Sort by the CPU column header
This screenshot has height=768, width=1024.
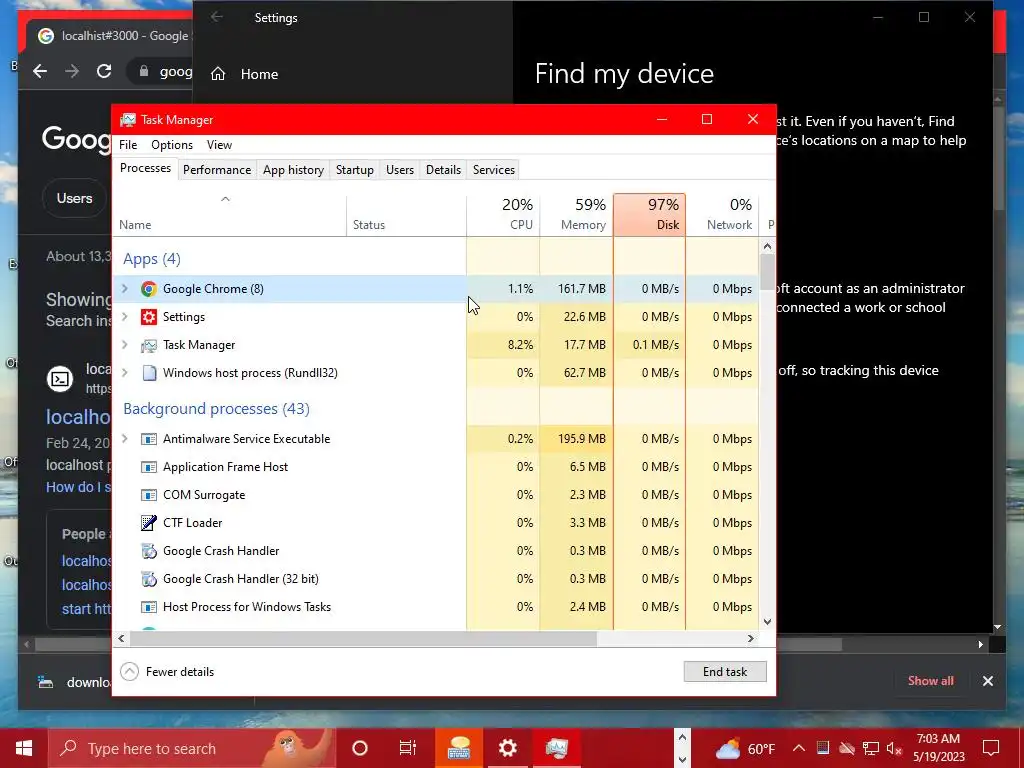[504, 214]
